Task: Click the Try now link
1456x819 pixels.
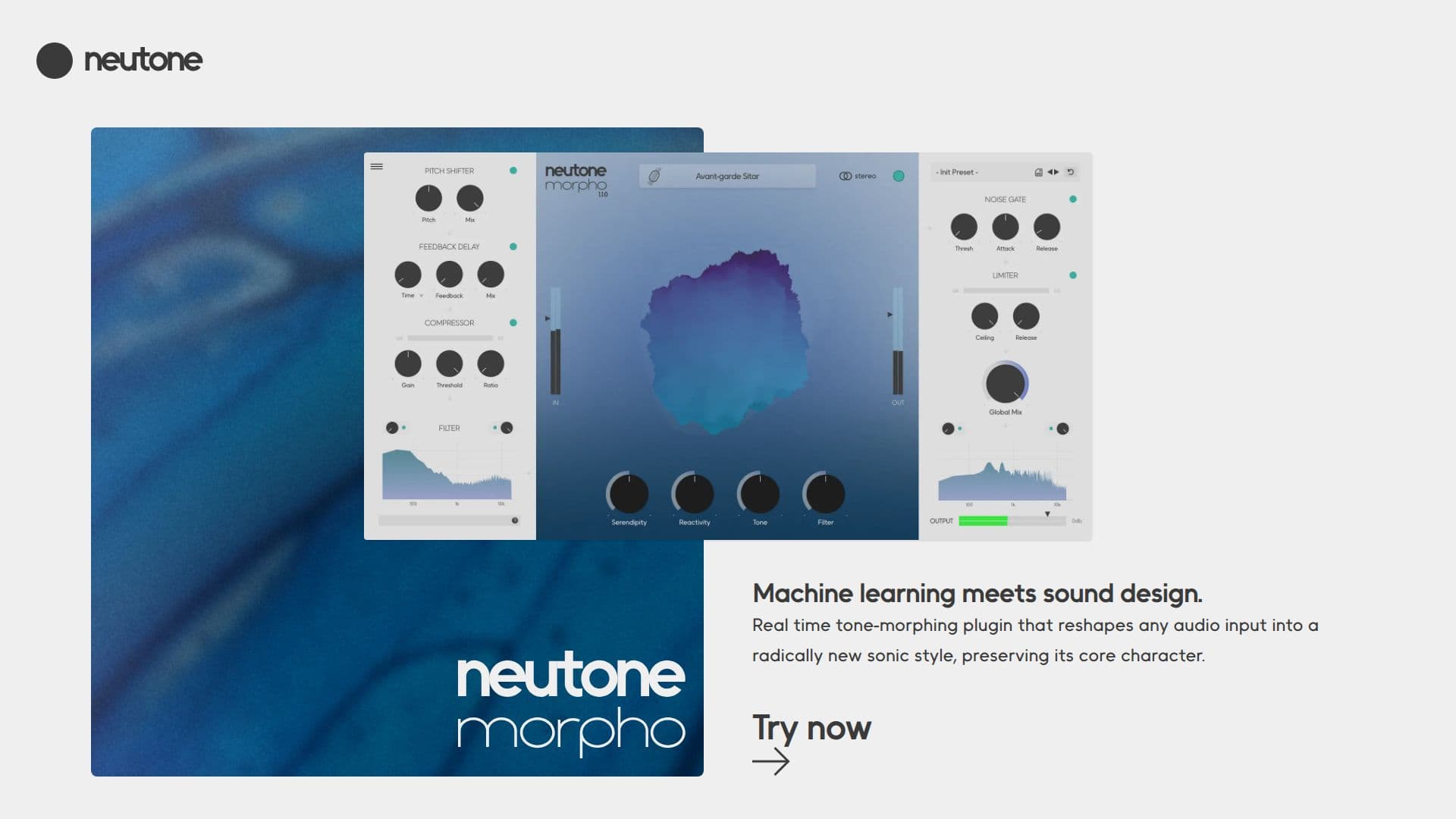Action: pyautogui.click(x=811, y=728)
